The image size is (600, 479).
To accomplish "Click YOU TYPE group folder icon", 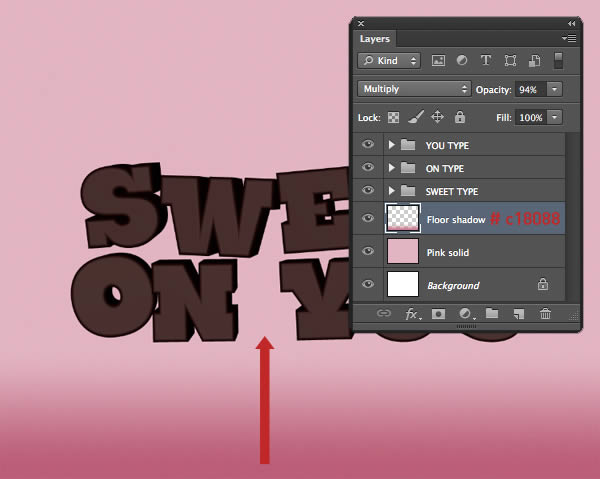I will pyautogui.click(x=408, y=145).
